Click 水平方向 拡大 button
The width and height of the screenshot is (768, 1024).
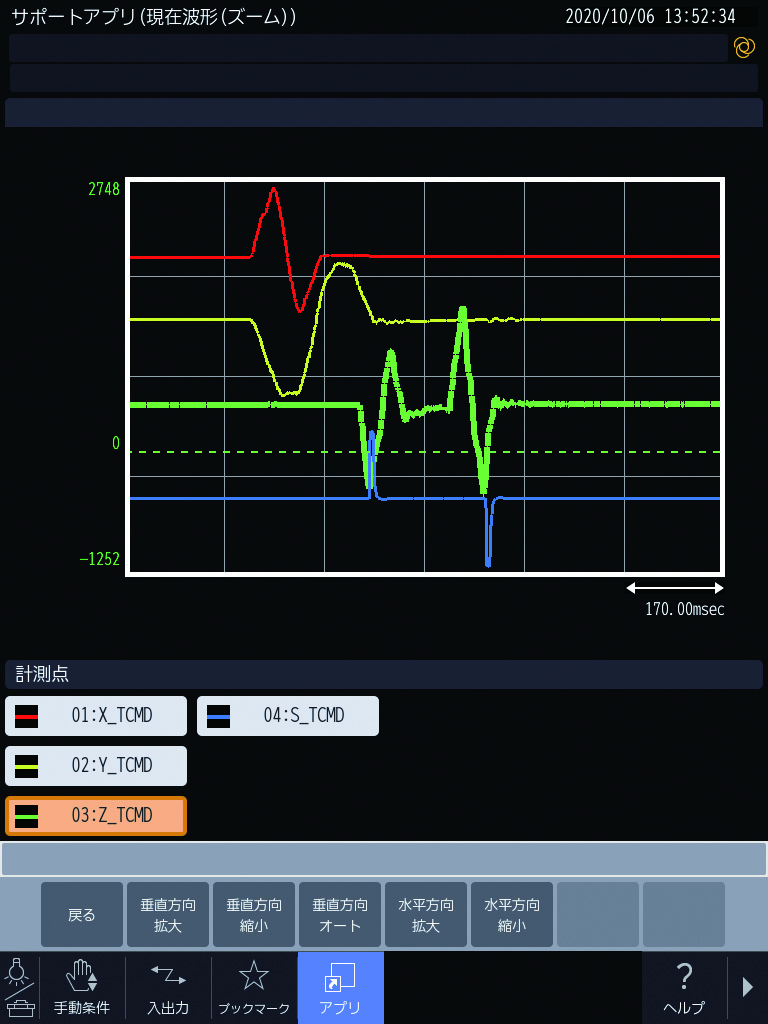point(426,914)
